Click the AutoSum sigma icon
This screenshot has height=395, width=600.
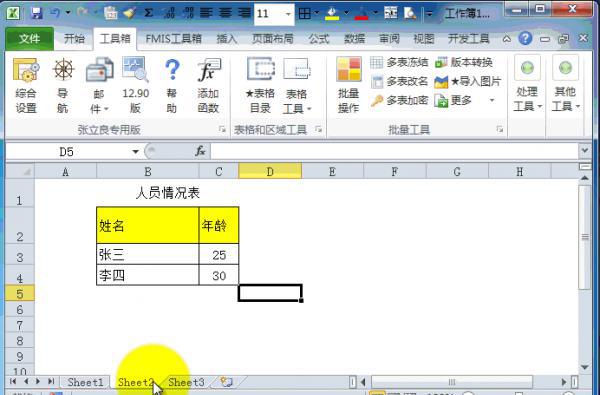148,13
